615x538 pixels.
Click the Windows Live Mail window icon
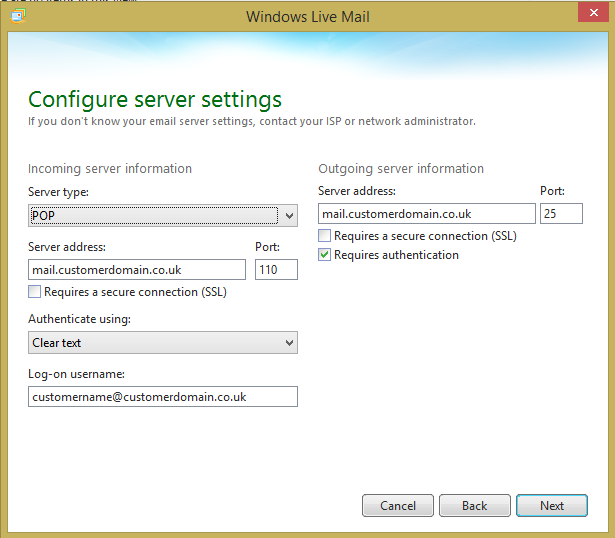pos(19,16)
